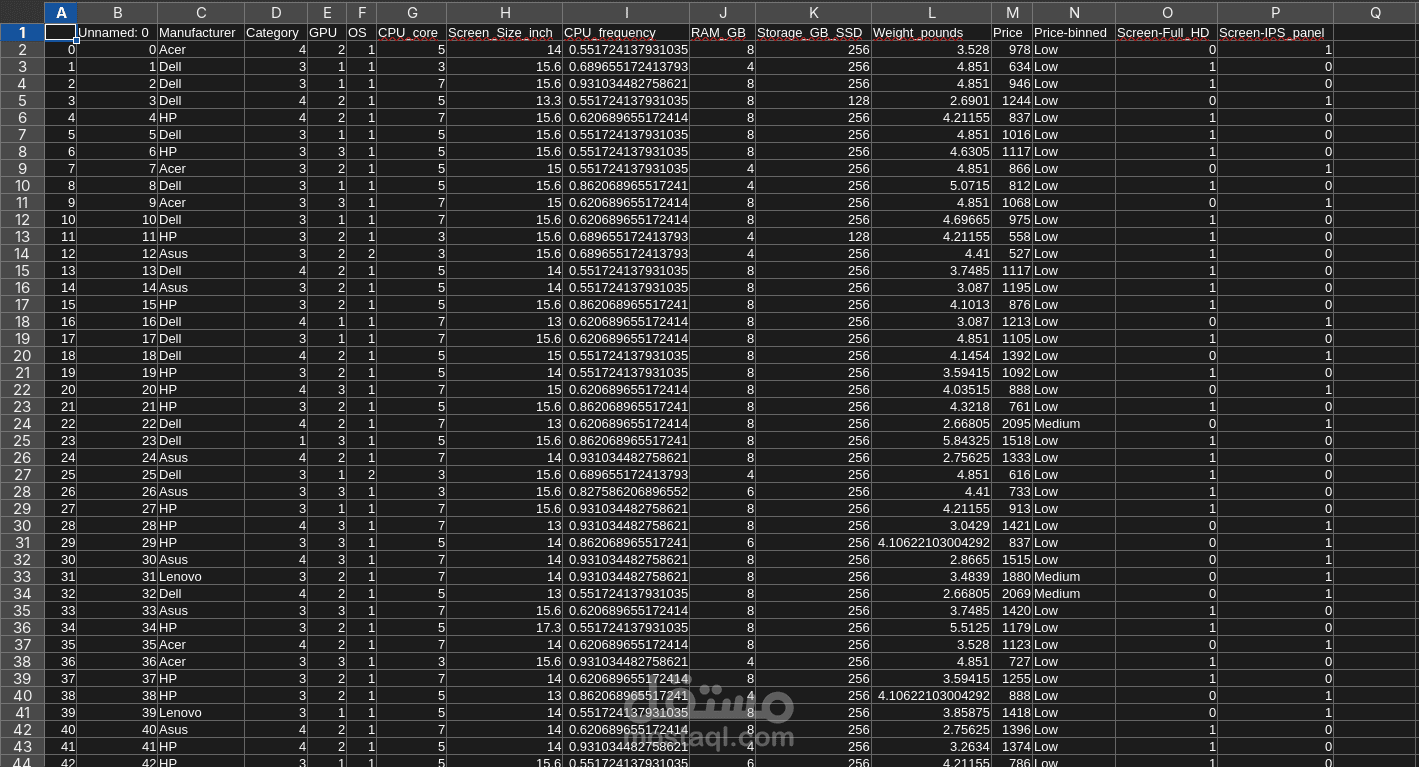Click the empty active cell A1
The height and width of the screenshot is (767, 1419).
tap(61, 32)
